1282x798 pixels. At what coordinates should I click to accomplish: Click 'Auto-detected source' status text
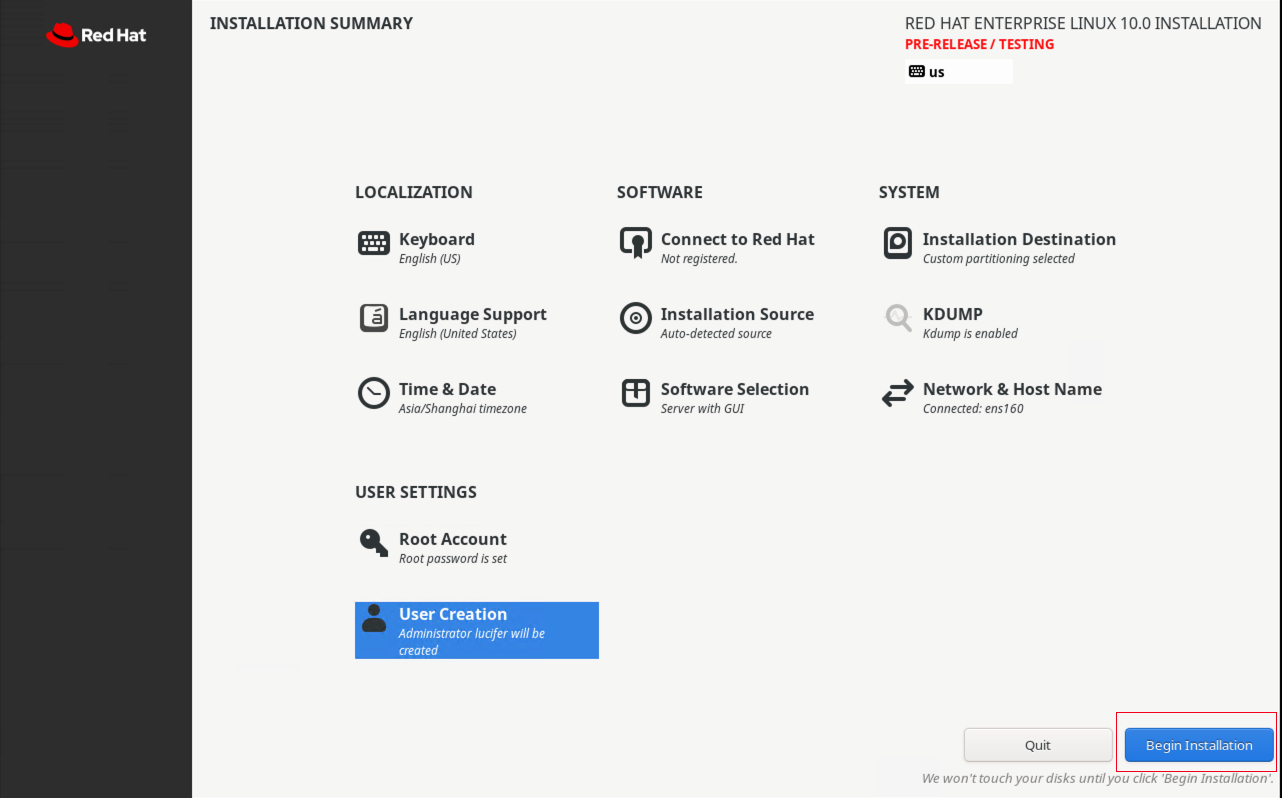pyautogui.click(x=716, y=334)
